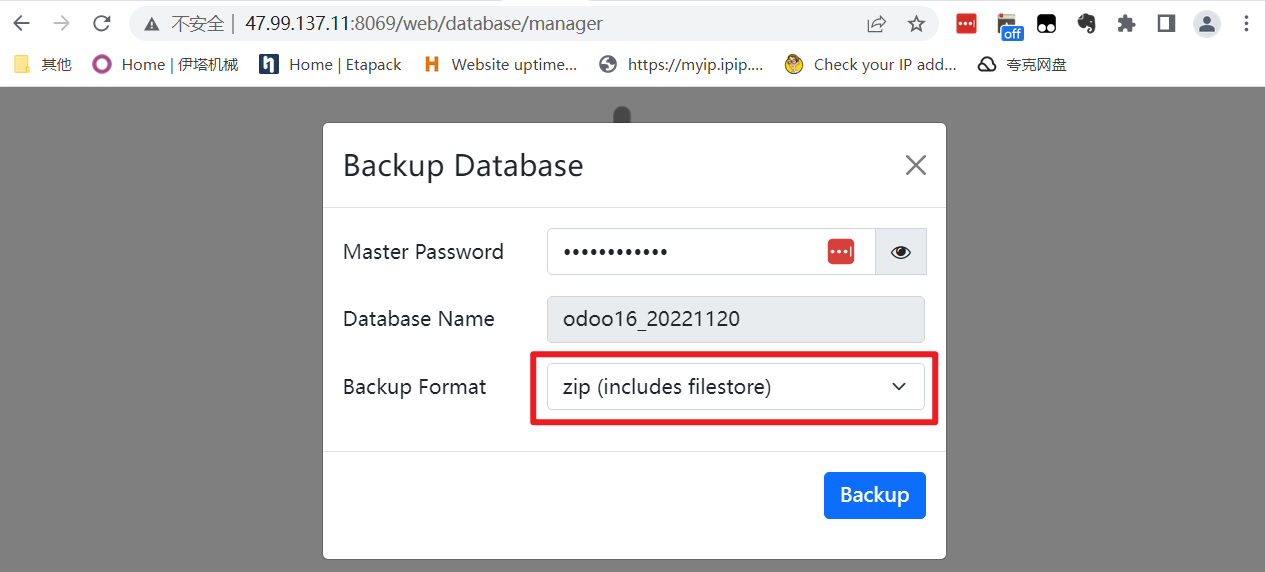Expand the Backup Format dropdown
The width and height of the screenshot is (1265, 572).
coord(736,387)
